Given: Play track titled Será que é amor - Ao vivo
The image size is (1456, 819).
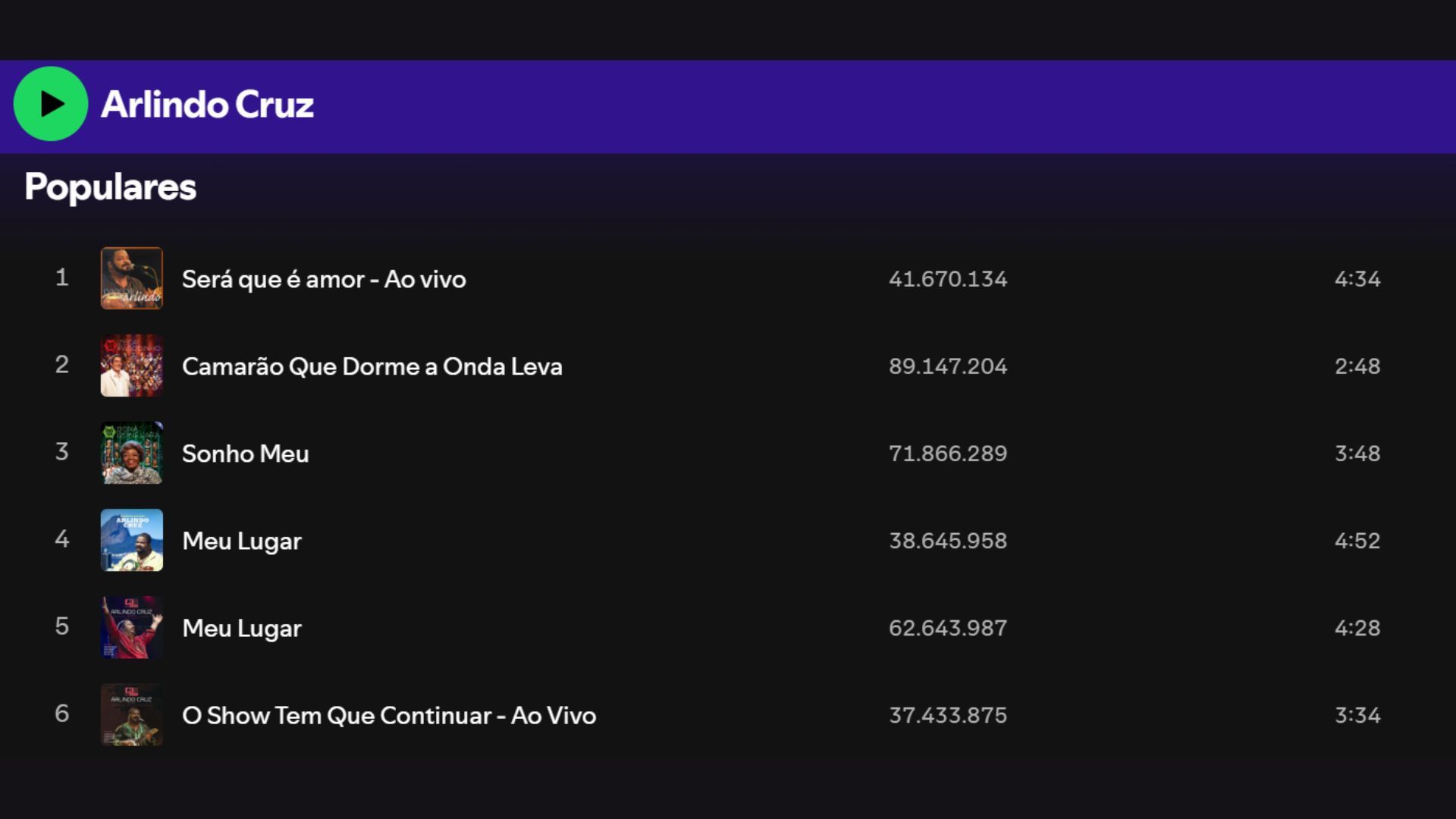Looking at the screenshot, I should [x=324, y=279].
